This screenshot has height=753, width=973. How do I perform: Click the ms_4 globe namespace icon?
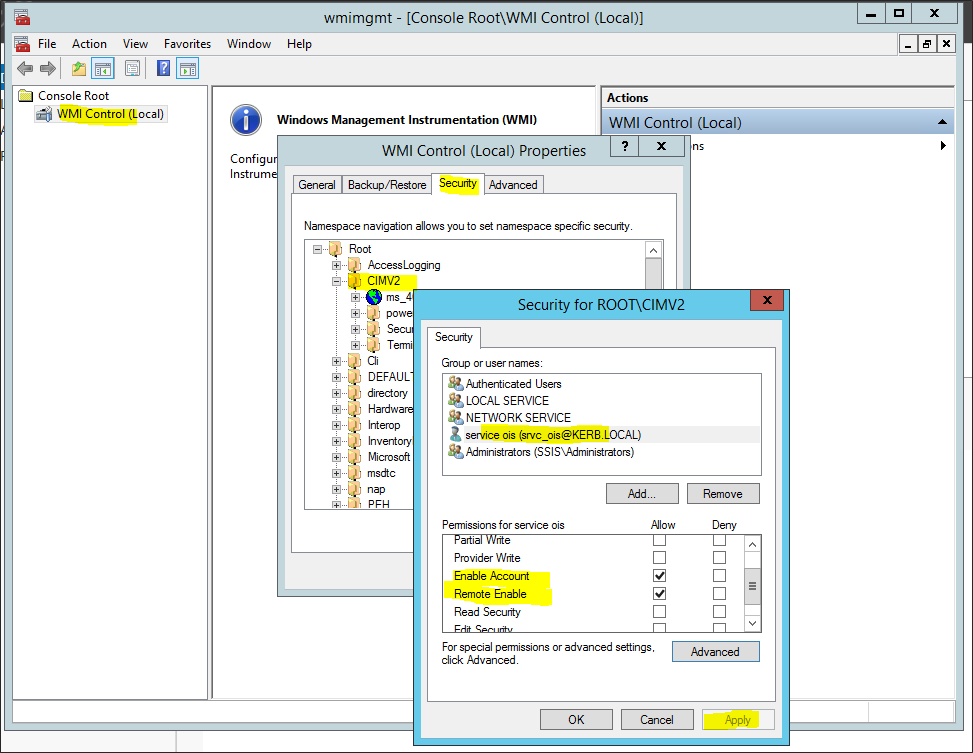[374, 297]
